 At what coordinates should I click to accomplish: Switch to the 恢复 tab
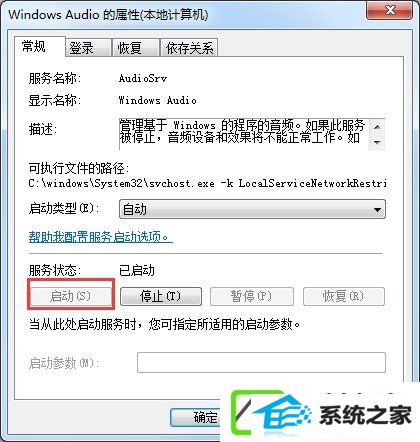click(x=135, y=48)
